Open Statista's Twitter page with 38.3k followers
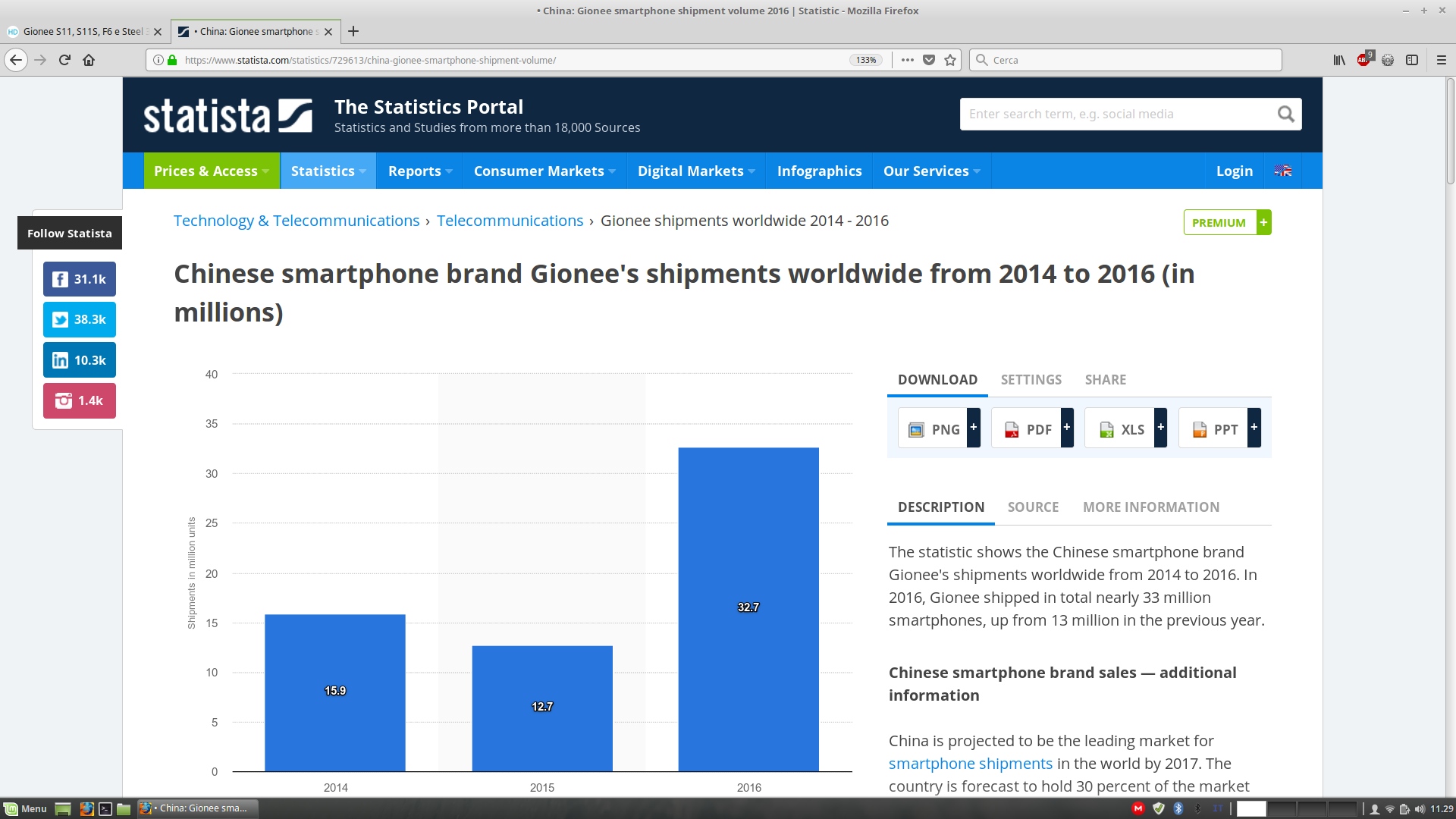Viewport: 1456px width, 819px height. point(80,319)
